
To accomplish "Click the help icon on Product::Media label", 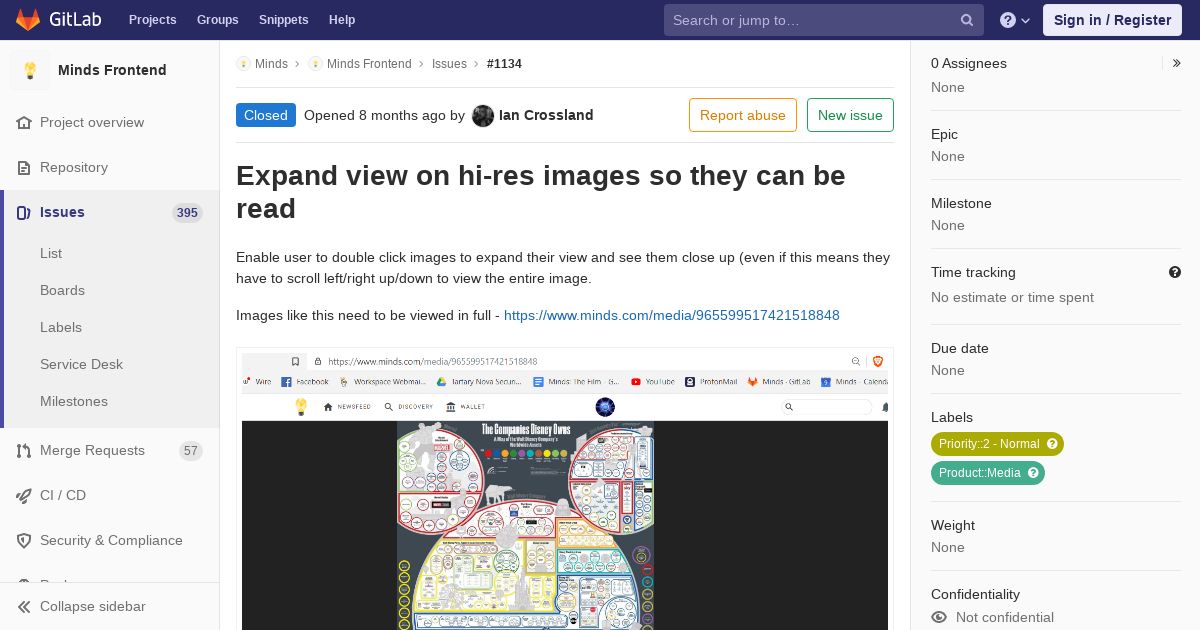I will pyautogui.click(x=1033, y=473).
